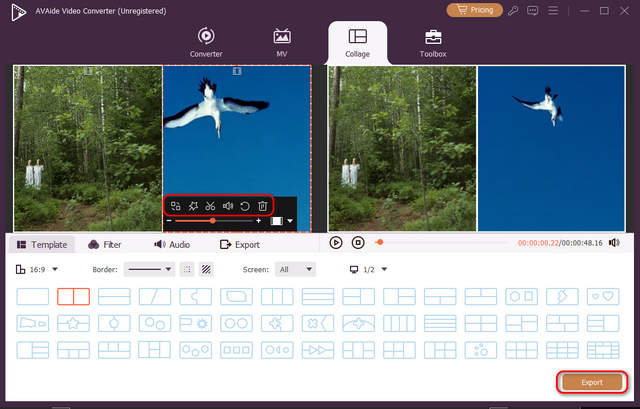Toggle the dotted border style option

(x=187, y=269)
